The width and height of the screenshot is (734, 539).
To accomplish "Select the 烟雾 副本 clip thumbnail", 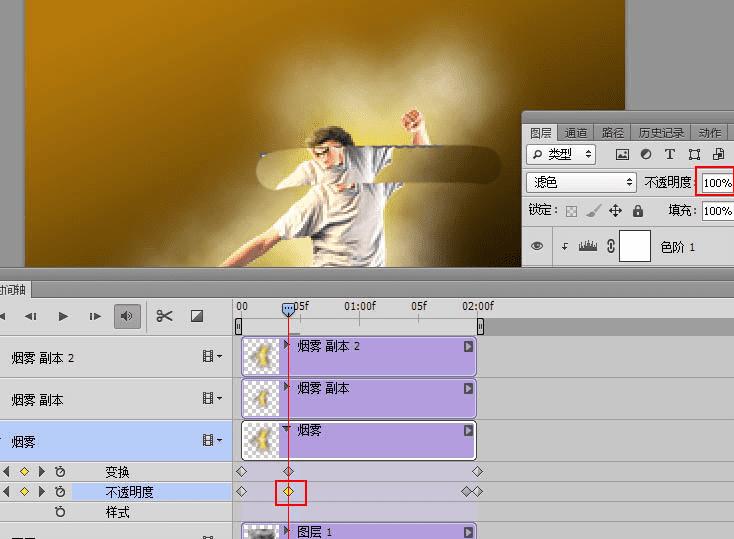I will point(261,399).
